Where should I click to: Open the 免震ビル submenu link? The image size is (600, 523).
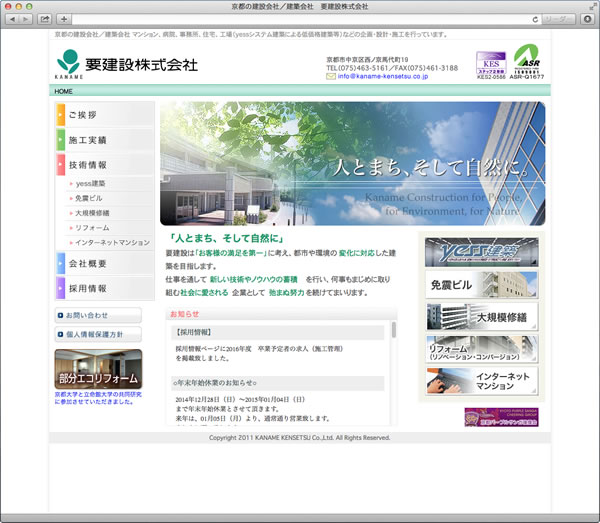pyautogui.click(x=88, y=198)
